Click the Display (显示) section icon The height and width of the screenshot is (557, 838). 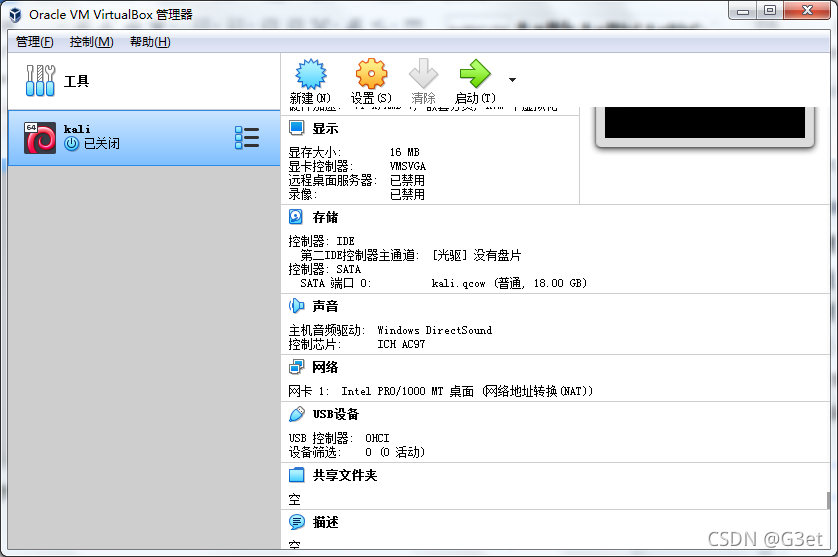296,128
